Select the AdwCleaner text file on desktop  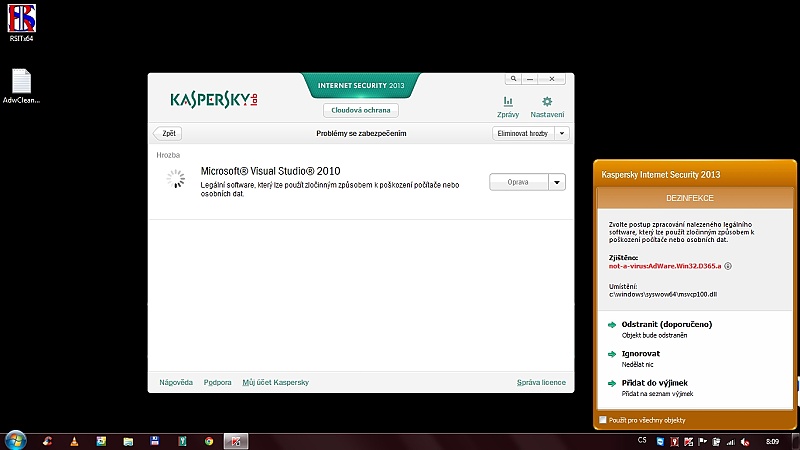pyautogui.click(x=21, y=86)
